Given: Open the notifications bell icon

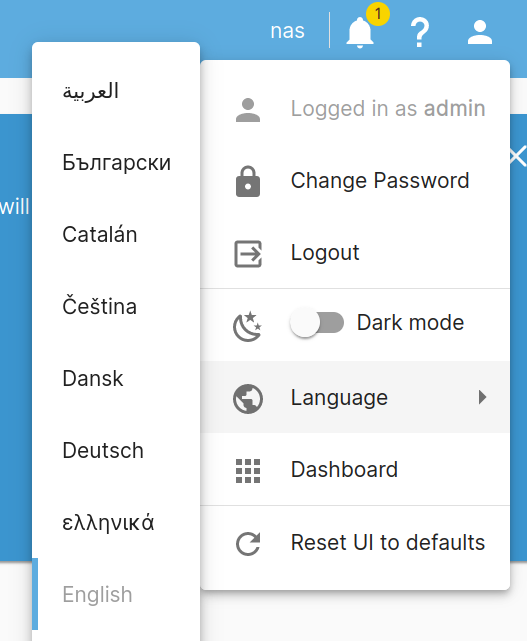Looking at the screenshot, I should [360, 32].
